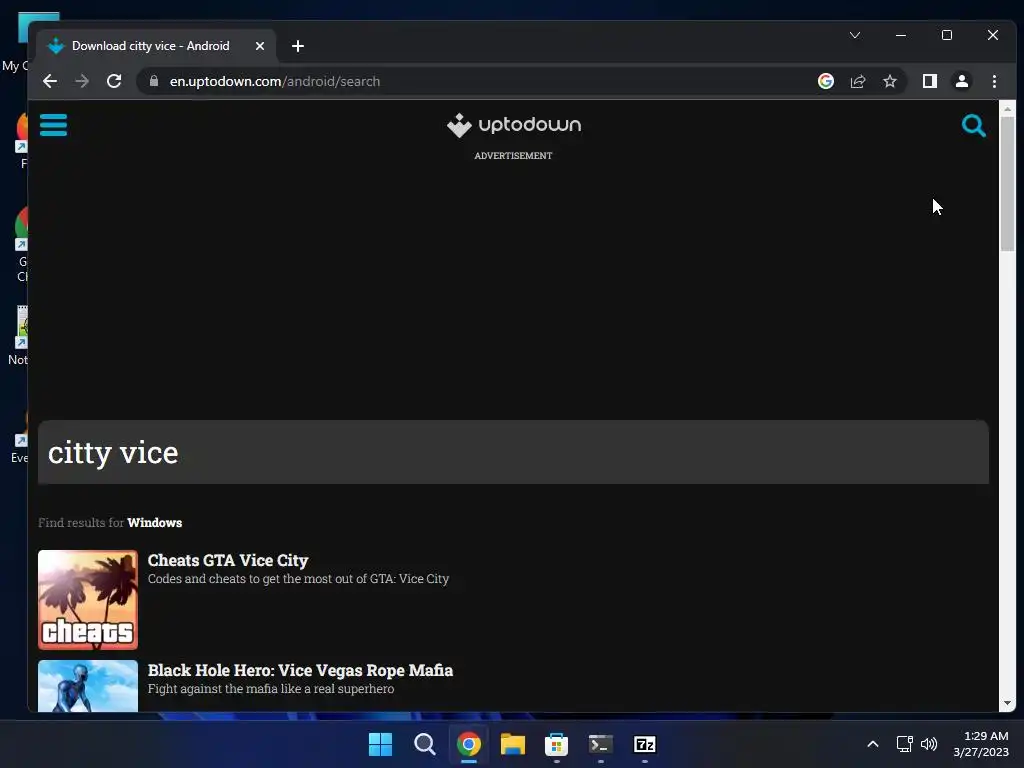Open the Windows Start menu
This screenshot has height=768, width=1024.
coord(380,744)
